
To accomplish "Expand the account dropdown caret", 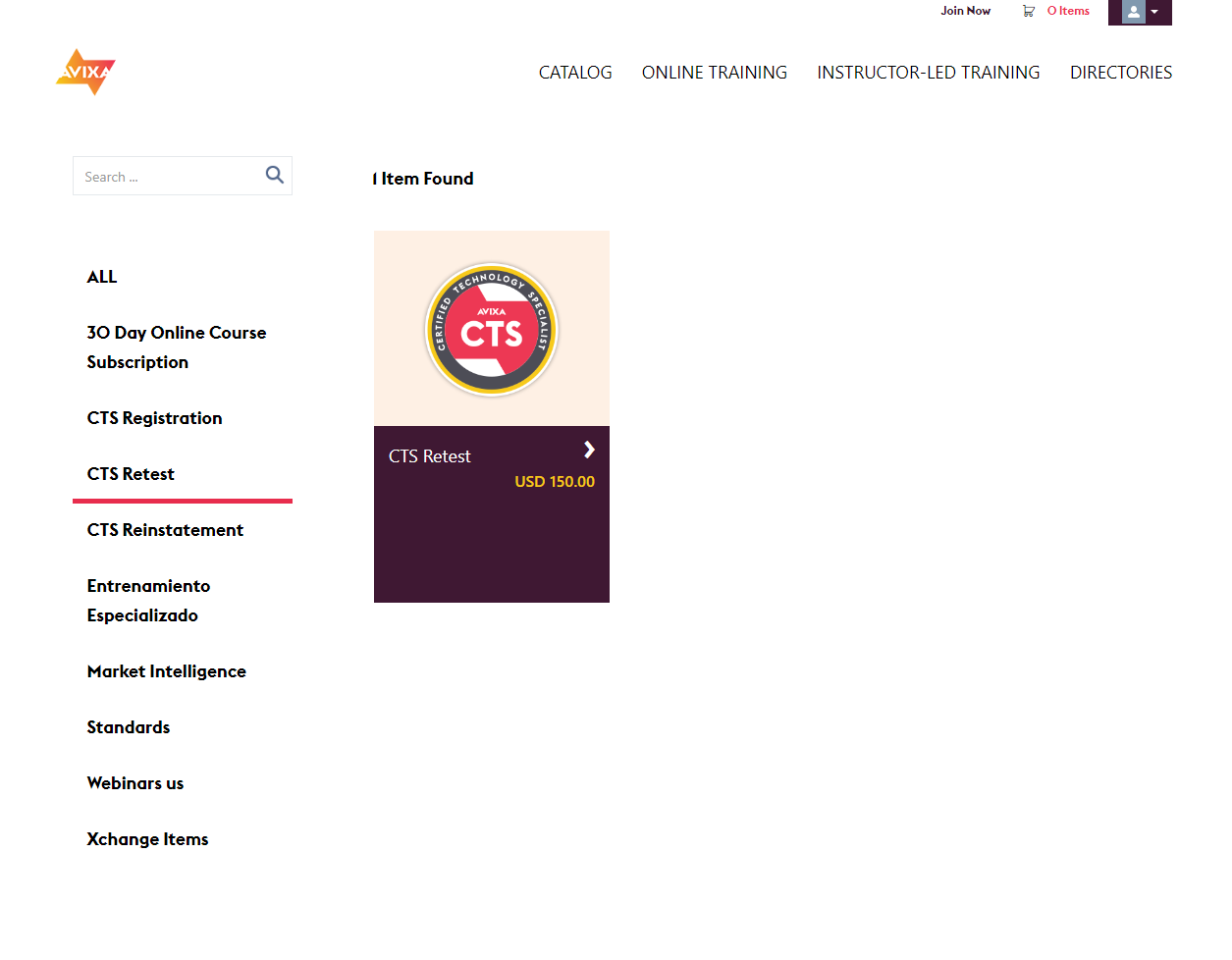I will coord(1155,12).
